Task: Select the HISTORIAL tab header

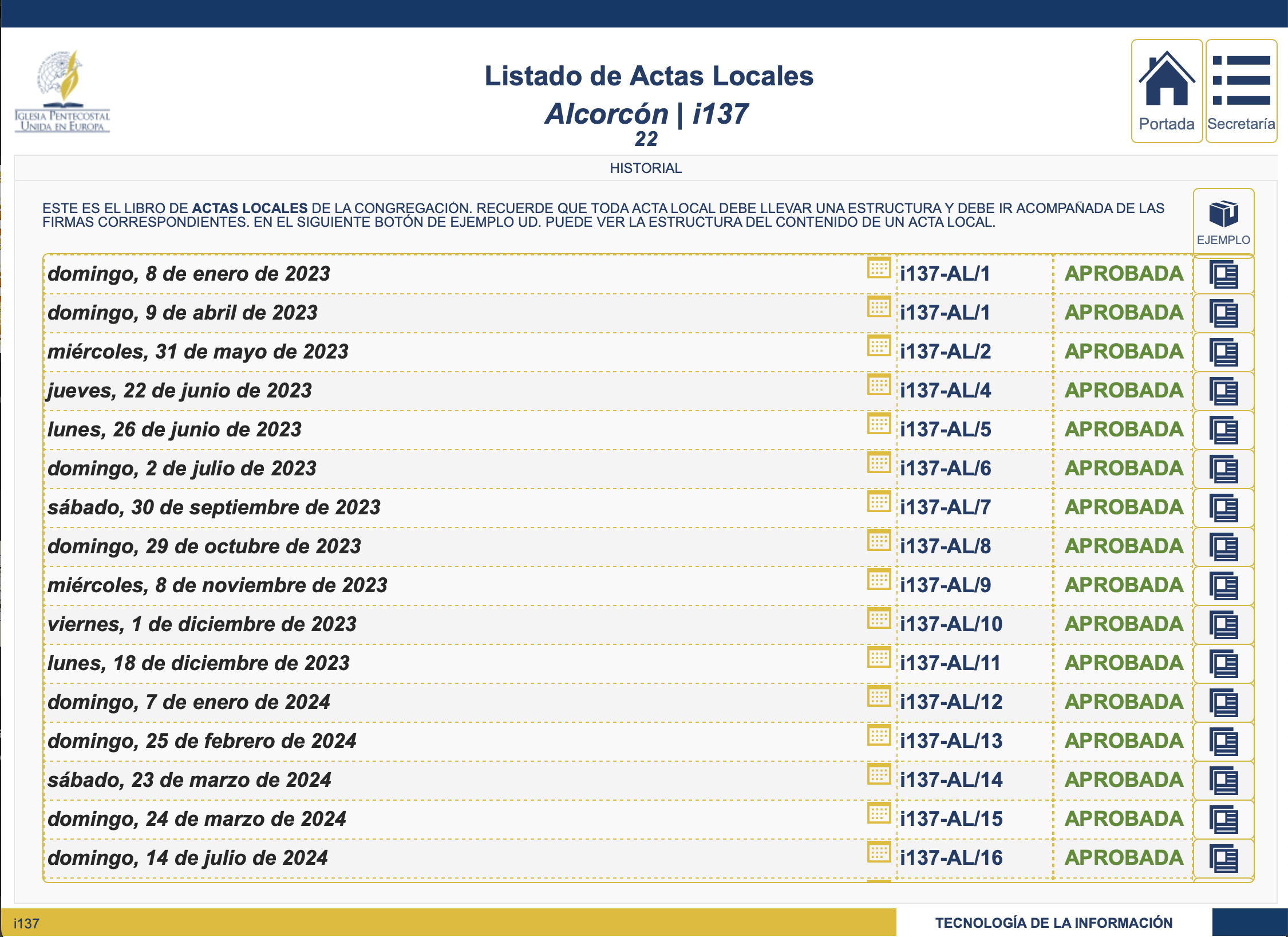Action: [645, 168]
